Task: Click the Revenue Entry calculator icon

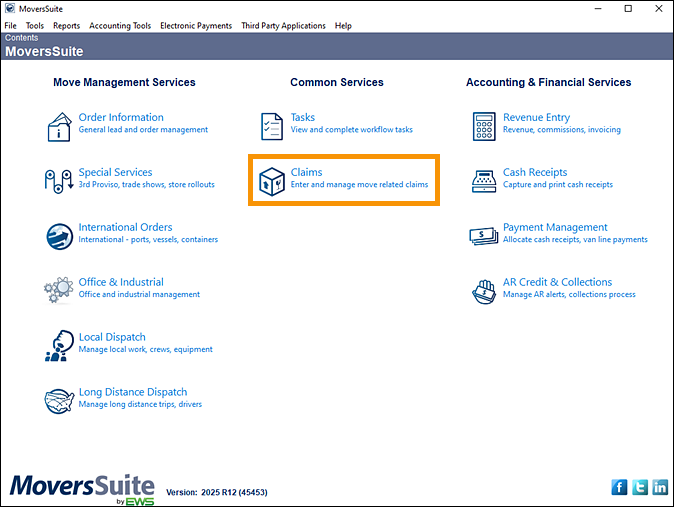Action: pyautogui.click(x=484, y=126)
